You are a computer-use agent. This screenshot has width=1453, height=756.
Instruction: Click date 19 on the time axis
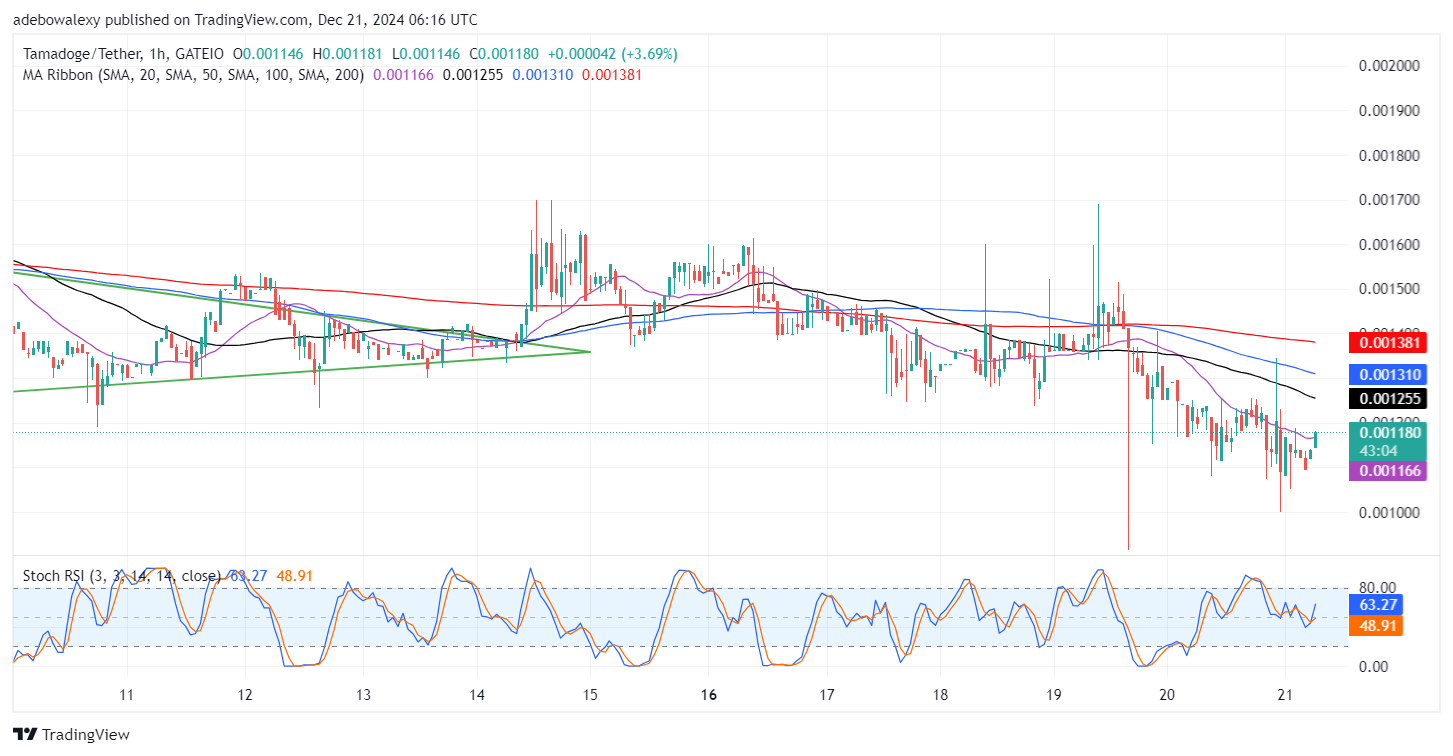(x=1053, y=694)
